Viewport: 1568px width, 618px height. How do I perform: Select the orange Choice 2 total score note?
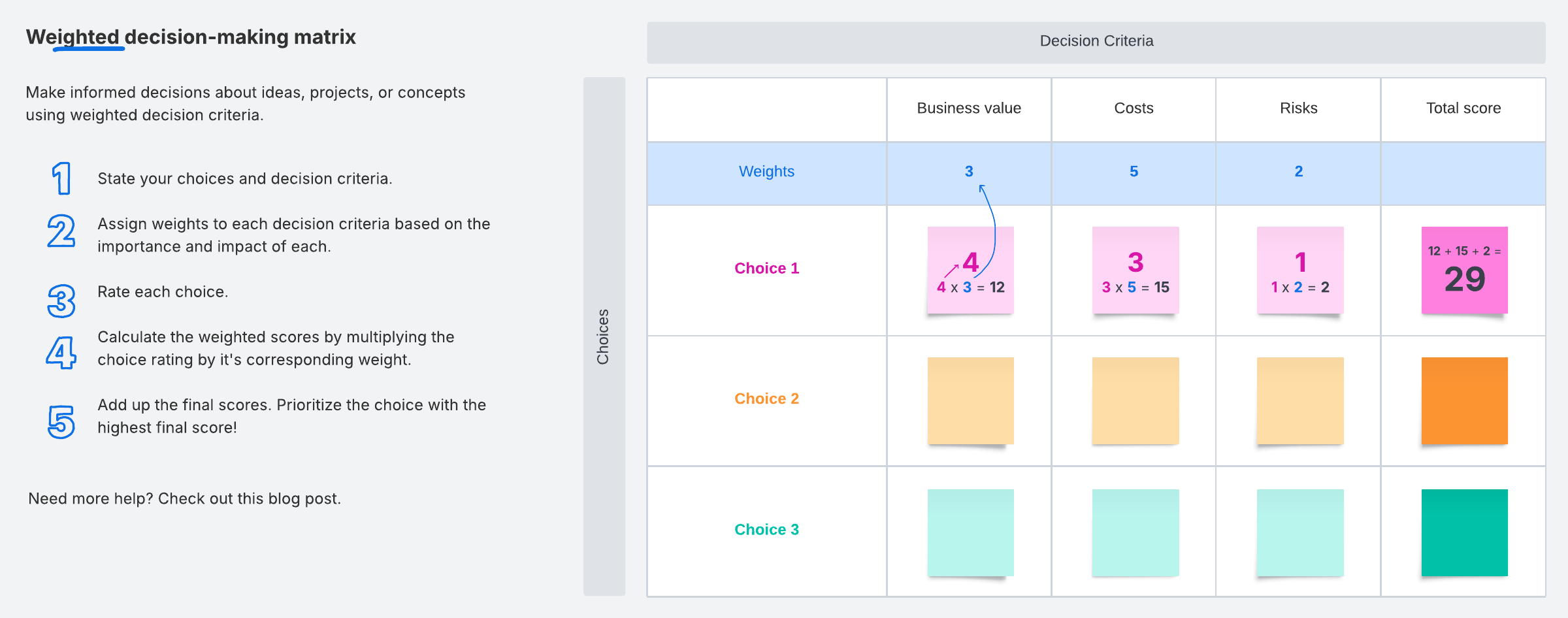pyautogui.click(x=1464, y=400)
